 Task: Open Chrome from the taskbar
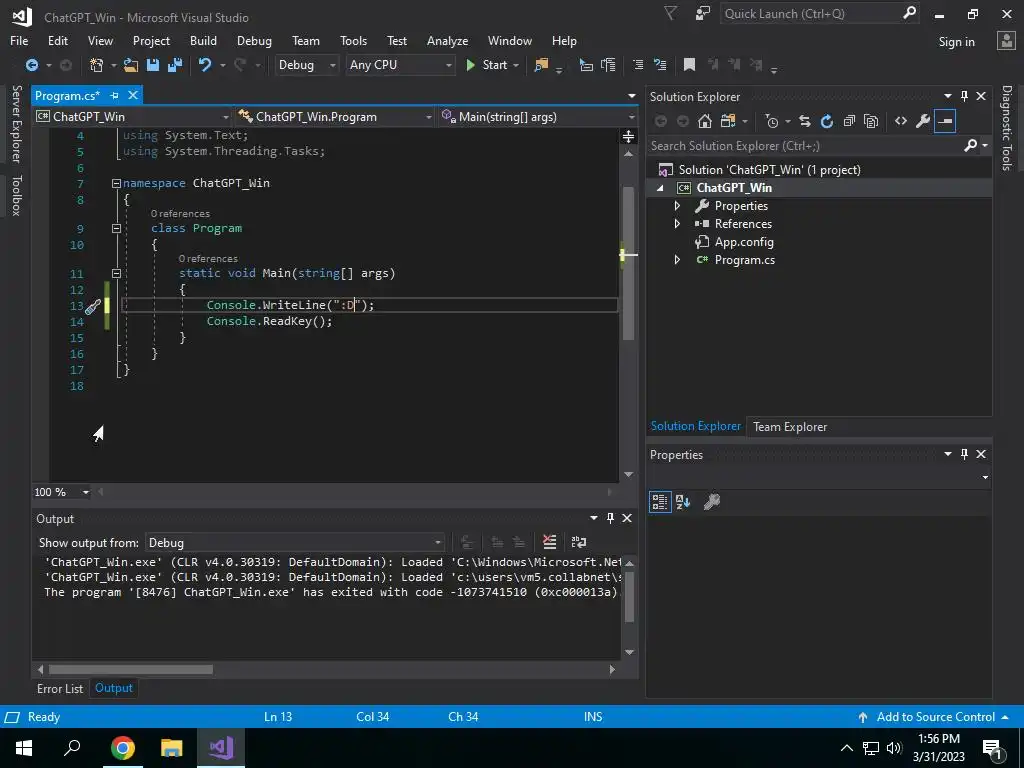[x=123, y=748]
